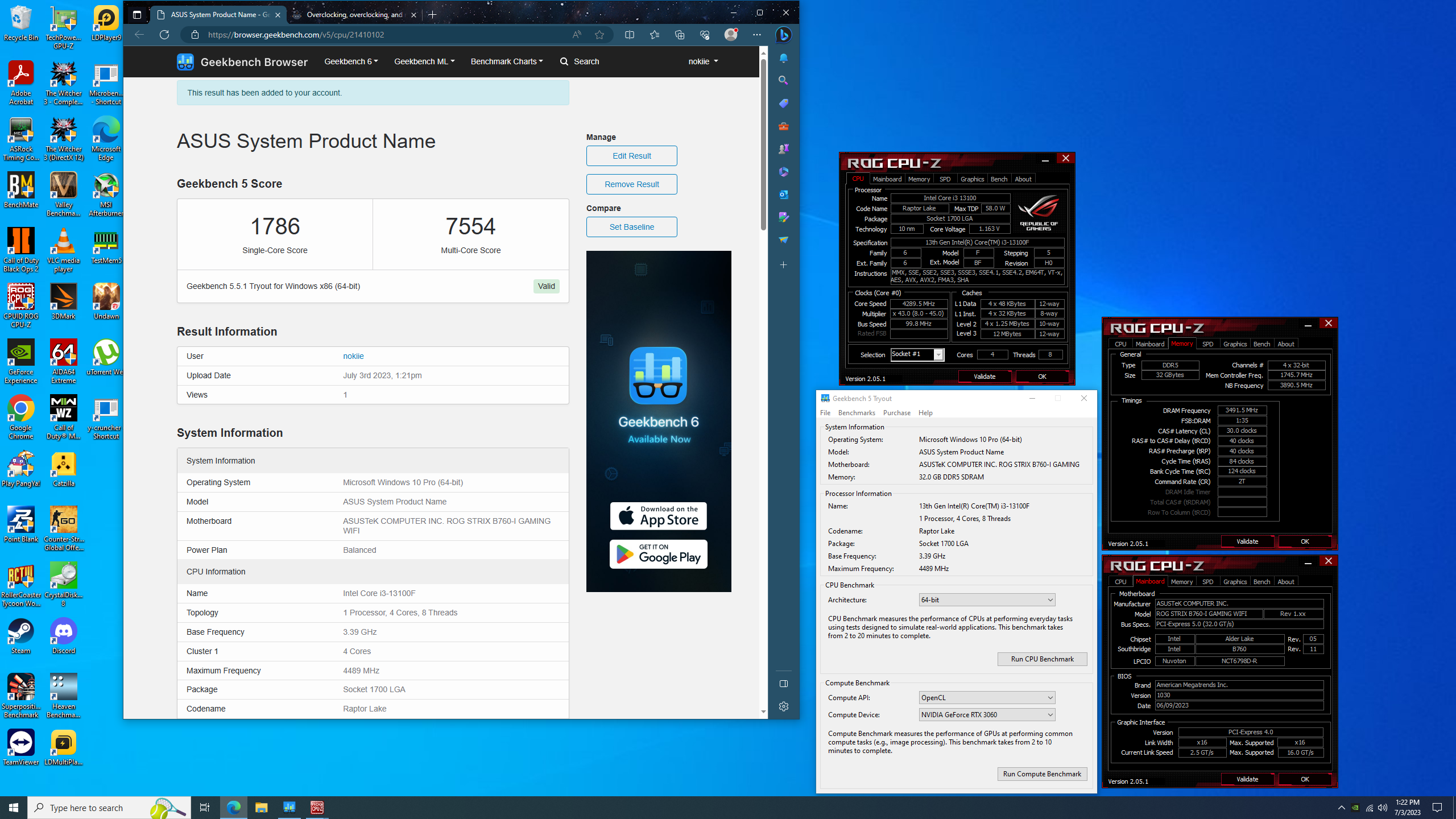
Task: Open the Windows Start button
Action: (x=14, y=808)
